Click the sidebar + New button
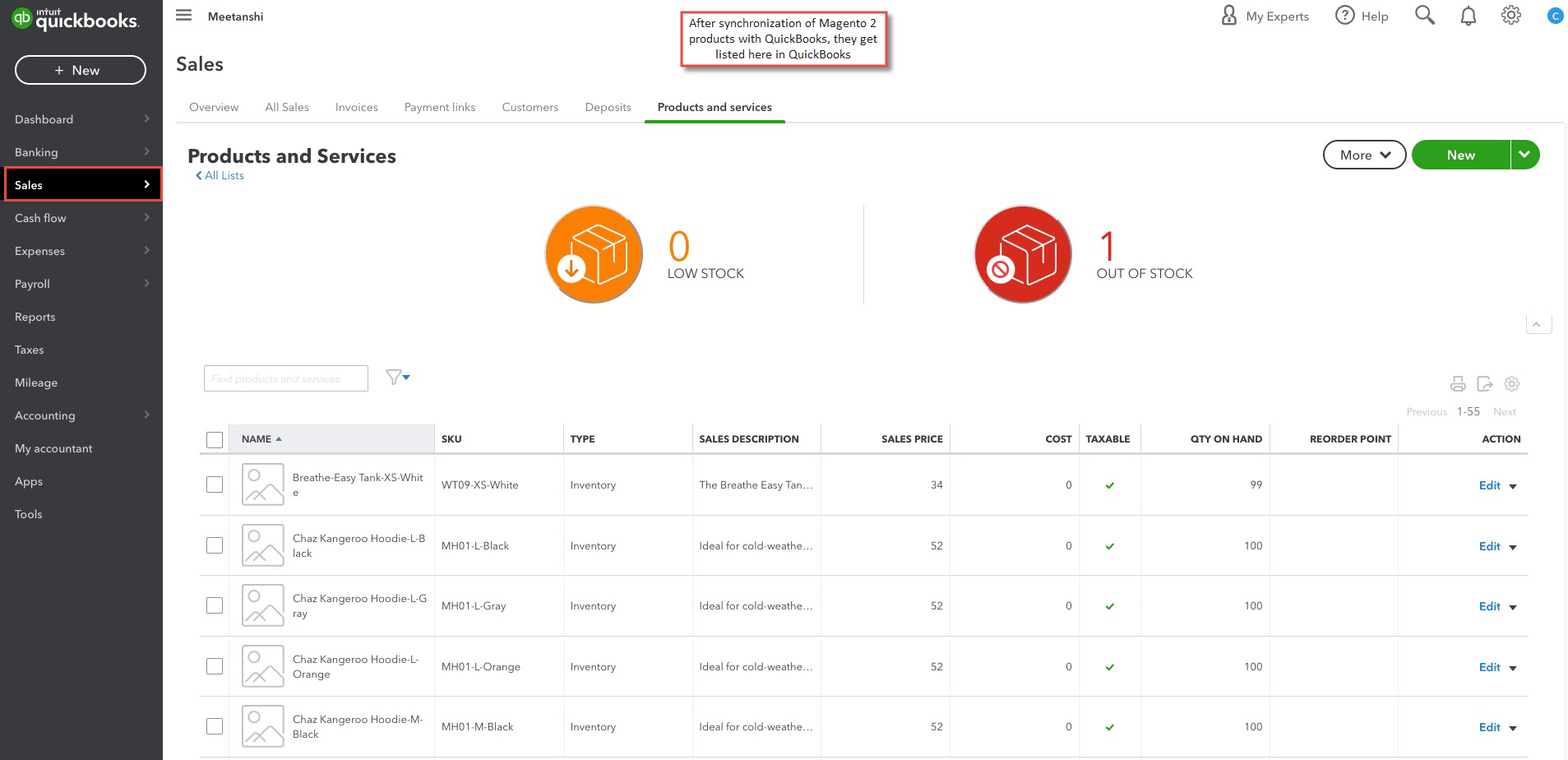 pos(81,70)
